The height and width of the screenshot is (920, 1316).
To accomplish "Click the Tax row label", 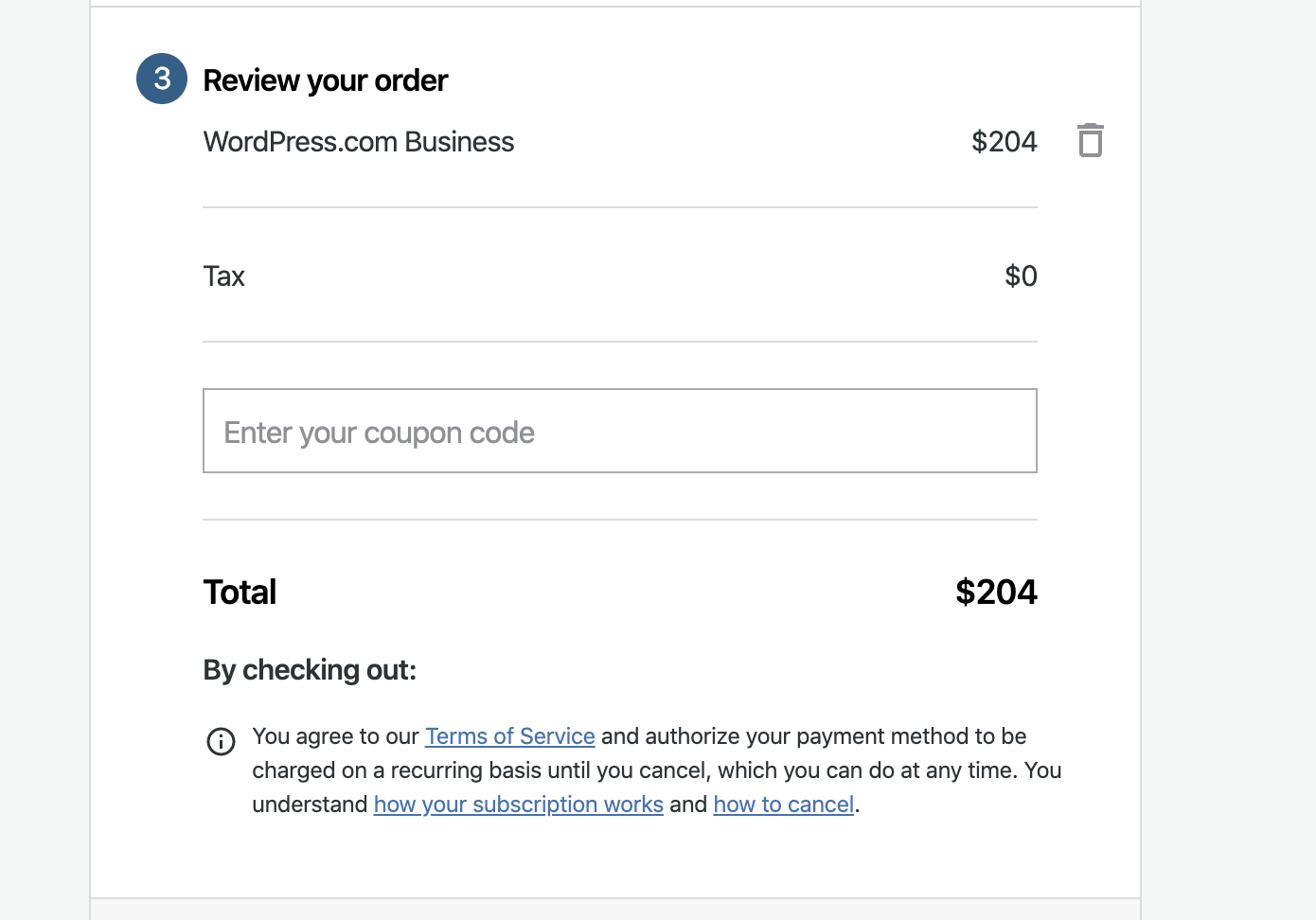I will point(223,276).
